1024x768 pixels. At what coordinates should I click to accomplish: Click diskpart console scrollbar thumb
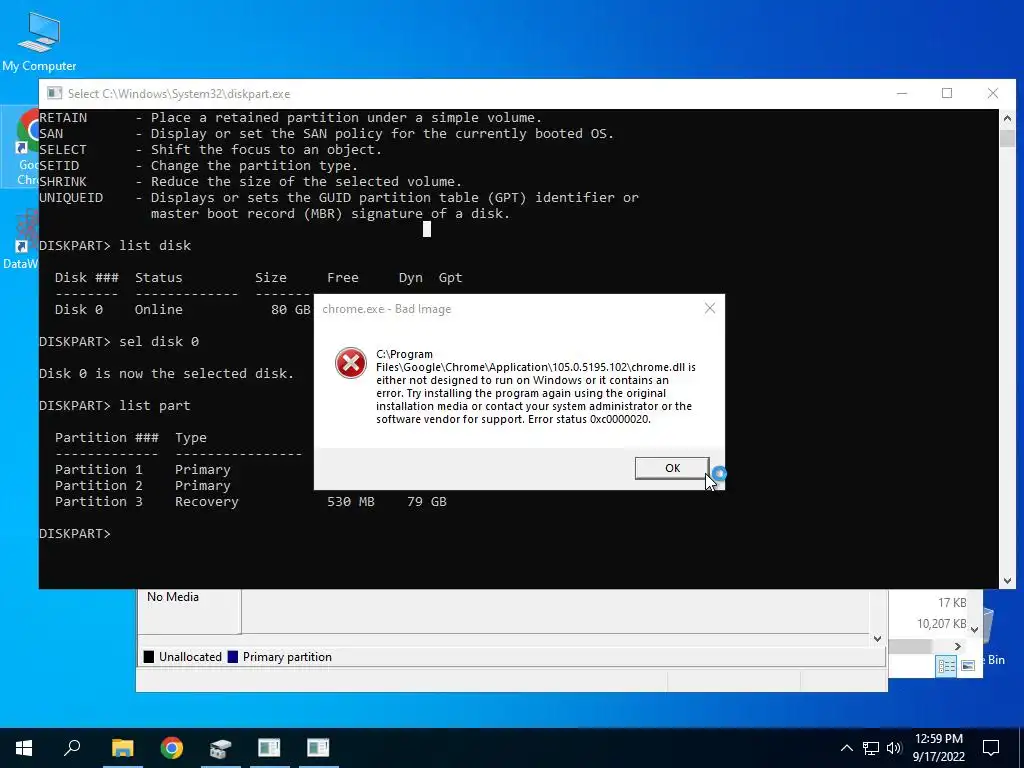[1007, 138]
